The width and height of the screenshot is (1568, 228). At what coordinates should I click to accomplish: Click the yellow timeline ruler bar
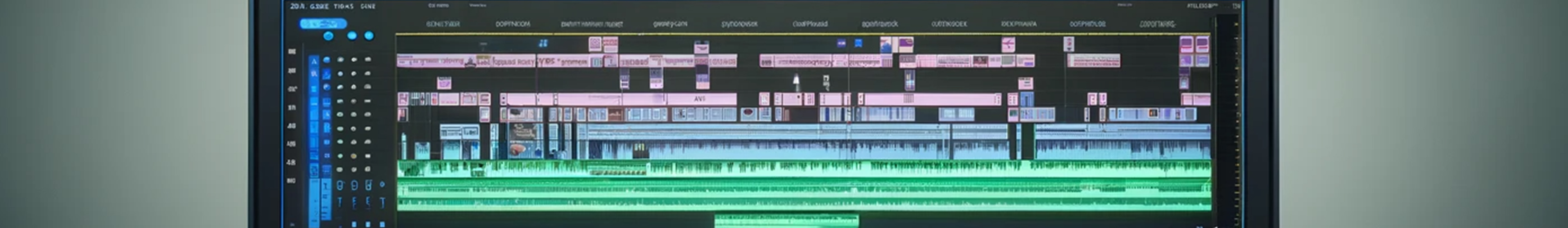(791, 34)
